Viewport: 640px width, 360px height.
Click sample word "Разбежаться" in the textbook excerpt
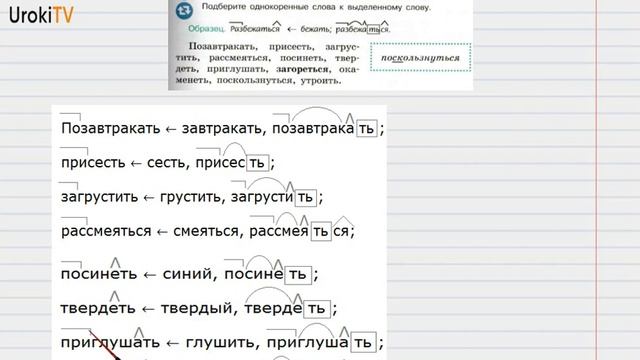click(x=255, y=29)
